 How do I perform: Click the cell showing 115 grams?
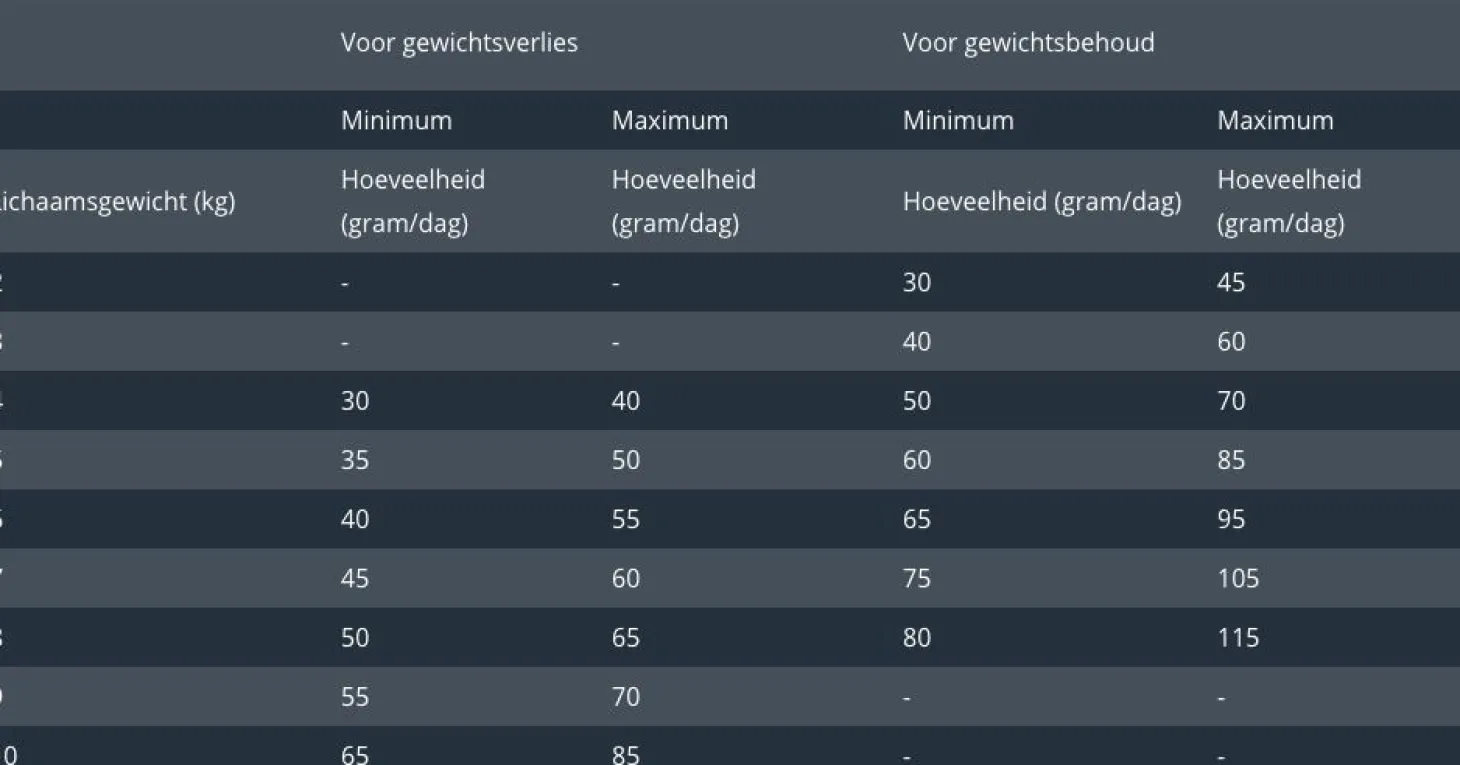1238,638
